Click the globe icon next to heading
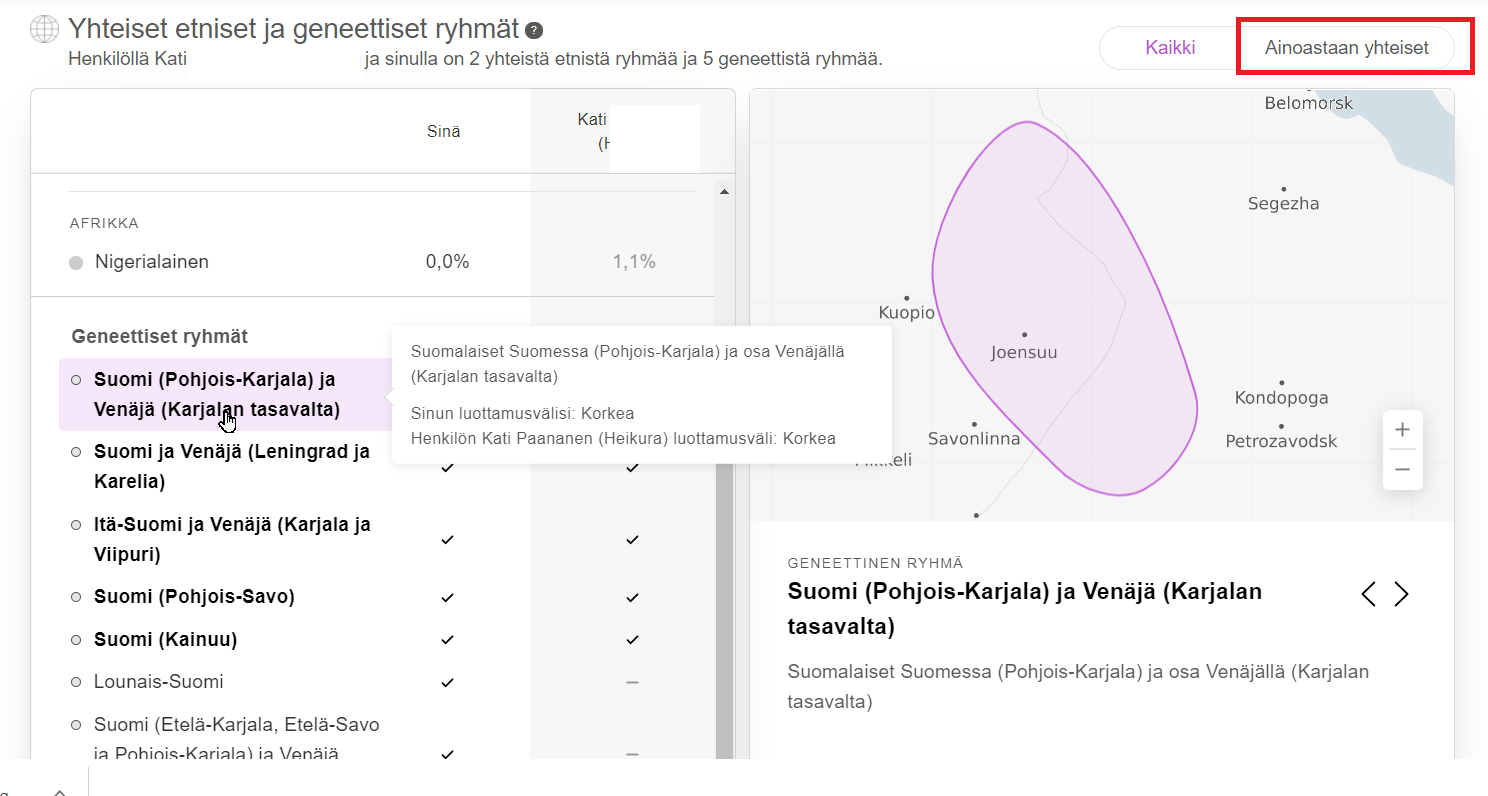This screenshot has width=1488, height=796. 44,30
